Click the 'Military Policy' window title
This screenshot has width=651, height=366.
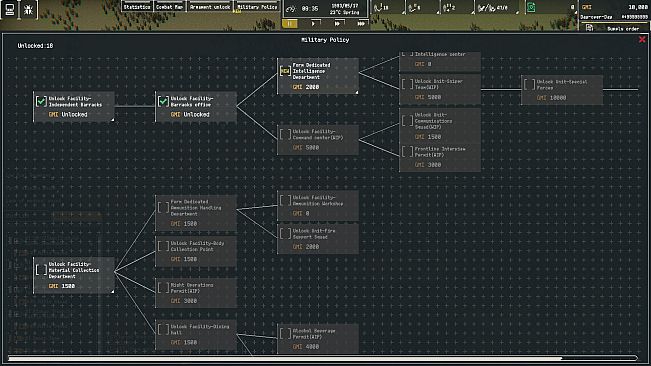click(325, 40)
